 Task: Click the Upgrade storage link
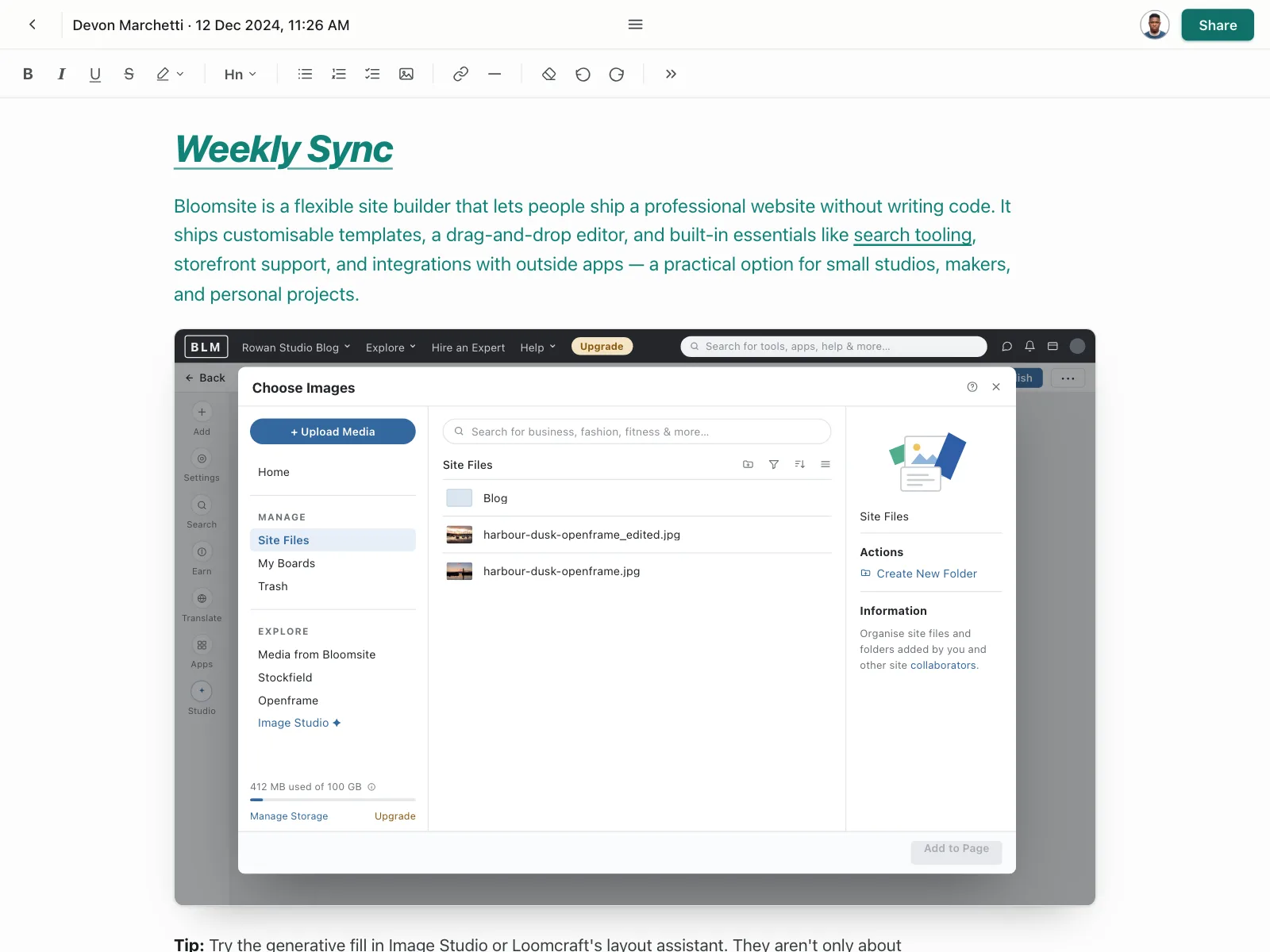pyautogui.click(x=395, y=816)
